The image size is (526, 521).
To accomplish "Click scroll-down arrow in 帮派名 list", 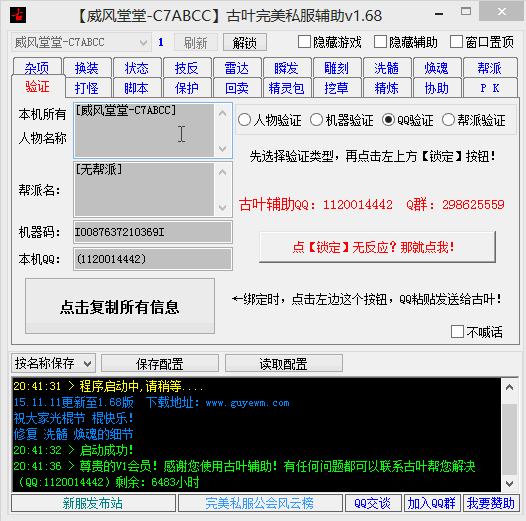I will point(222,207).
